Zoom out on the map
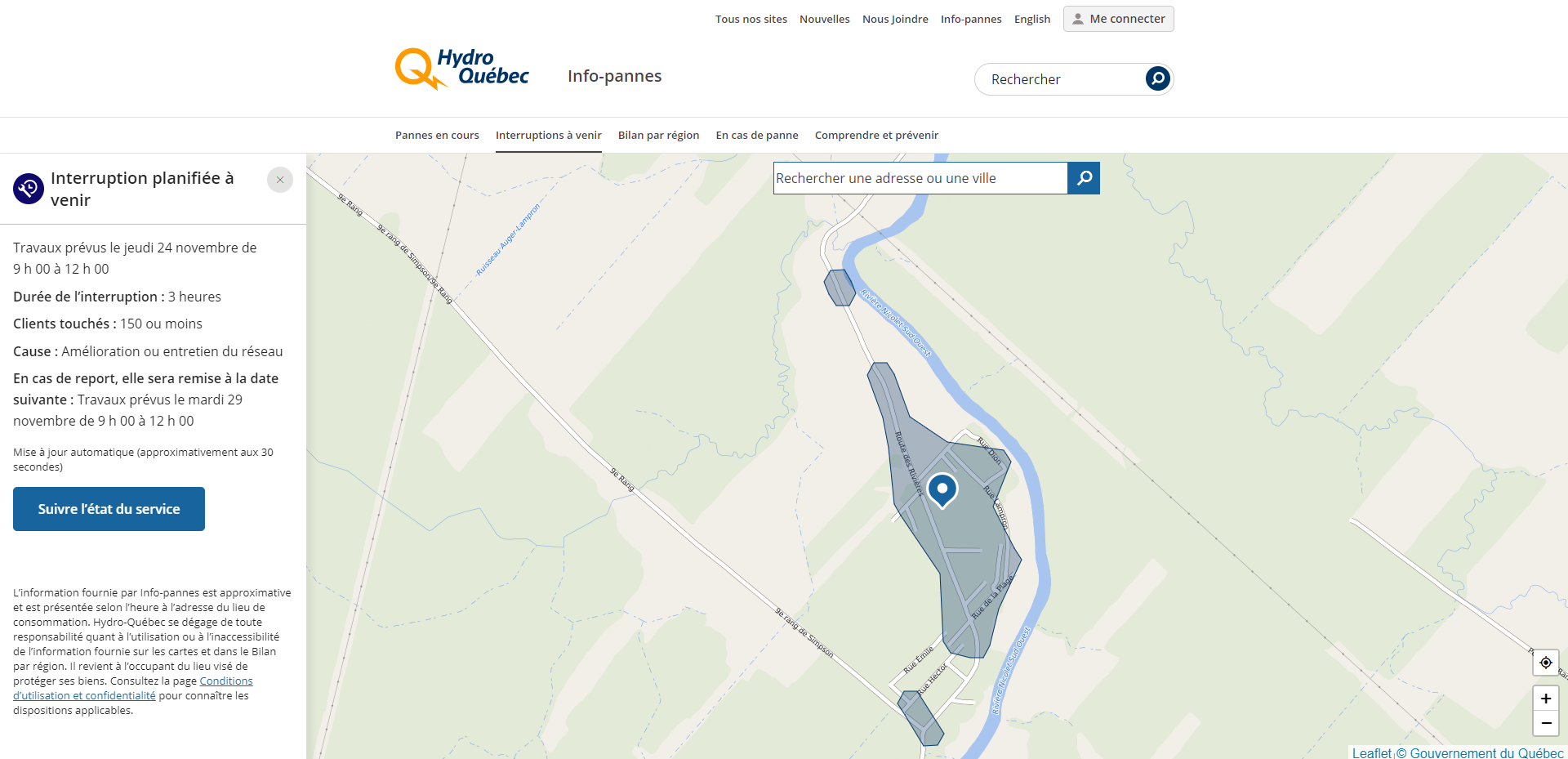Screen dimensions: 1568x759 tap(1545, 723)
